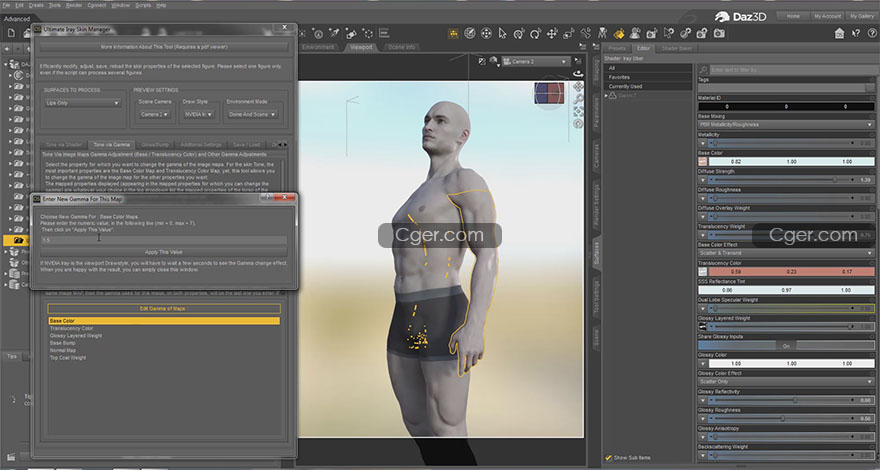Select Glossy Layered Weight in maps list
This screenshot has width=880, height=470.
click(76, 336)
